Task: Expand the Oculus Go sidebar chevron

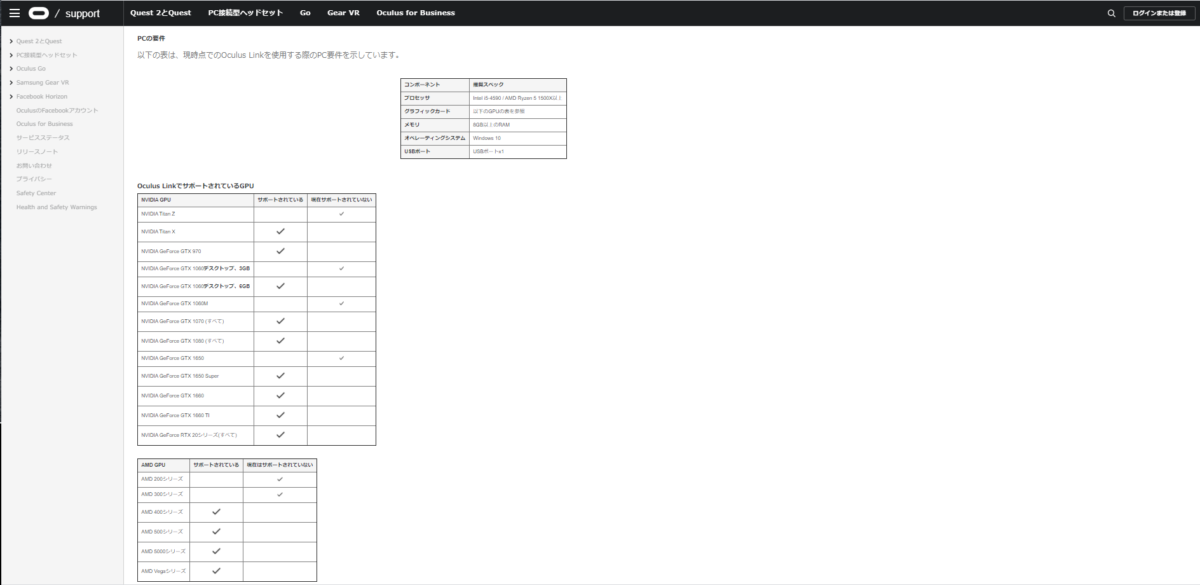Action: [11, 68]
